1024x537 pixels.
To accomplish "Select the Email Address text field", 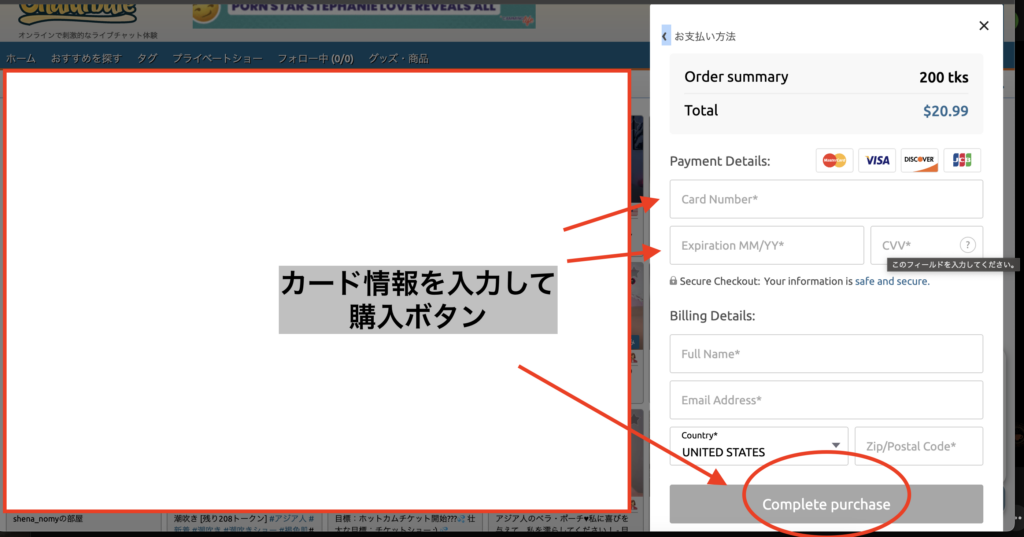I will (x=826, y=400).
